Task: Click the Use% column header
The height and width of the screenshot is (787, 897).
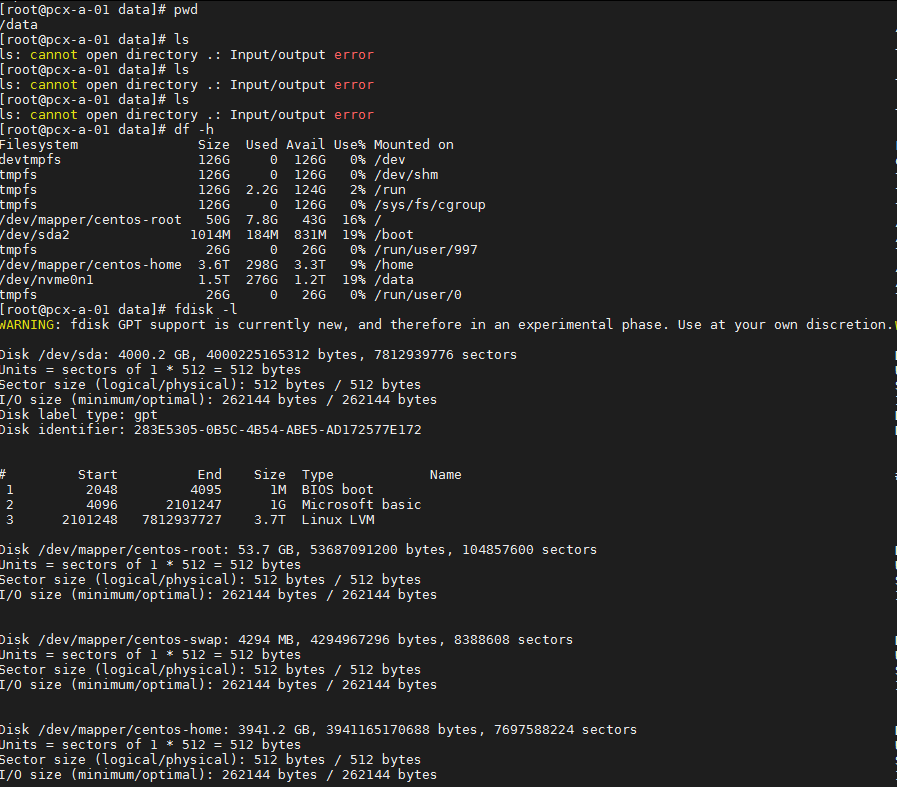Action: click(349, 145)
